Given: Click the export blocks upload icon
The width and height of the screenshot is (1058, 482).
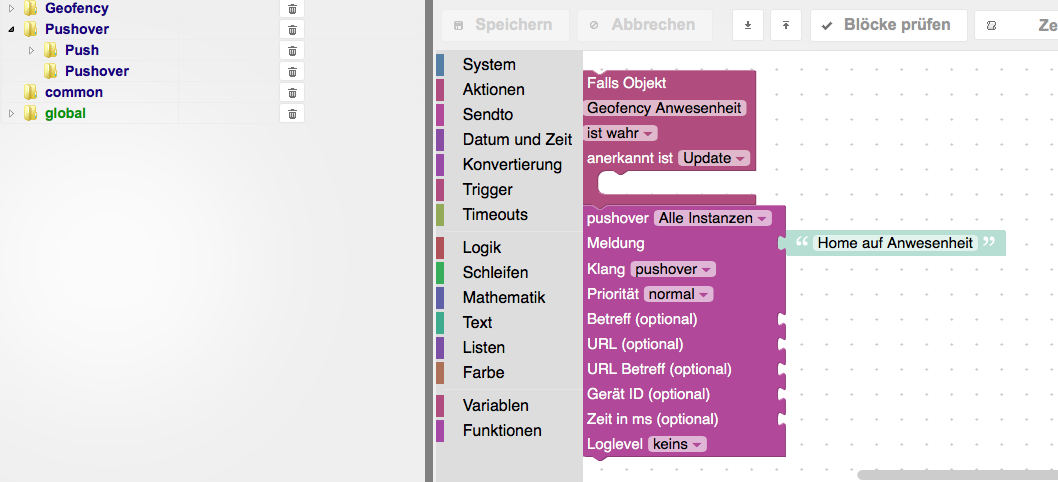Looking at the screenshot, I should pyautogui.click(x=786, y=25).
